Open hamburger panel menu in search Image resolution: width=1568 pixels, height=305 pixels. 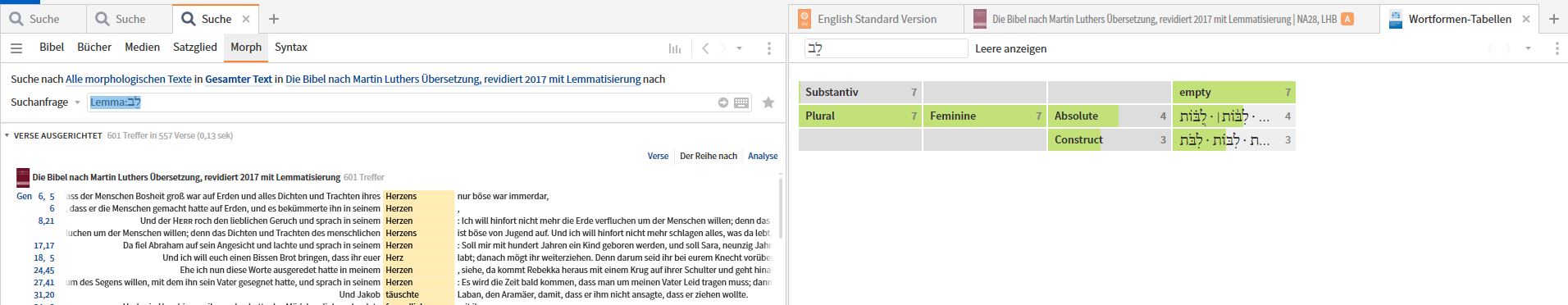[x=16, y=48]
